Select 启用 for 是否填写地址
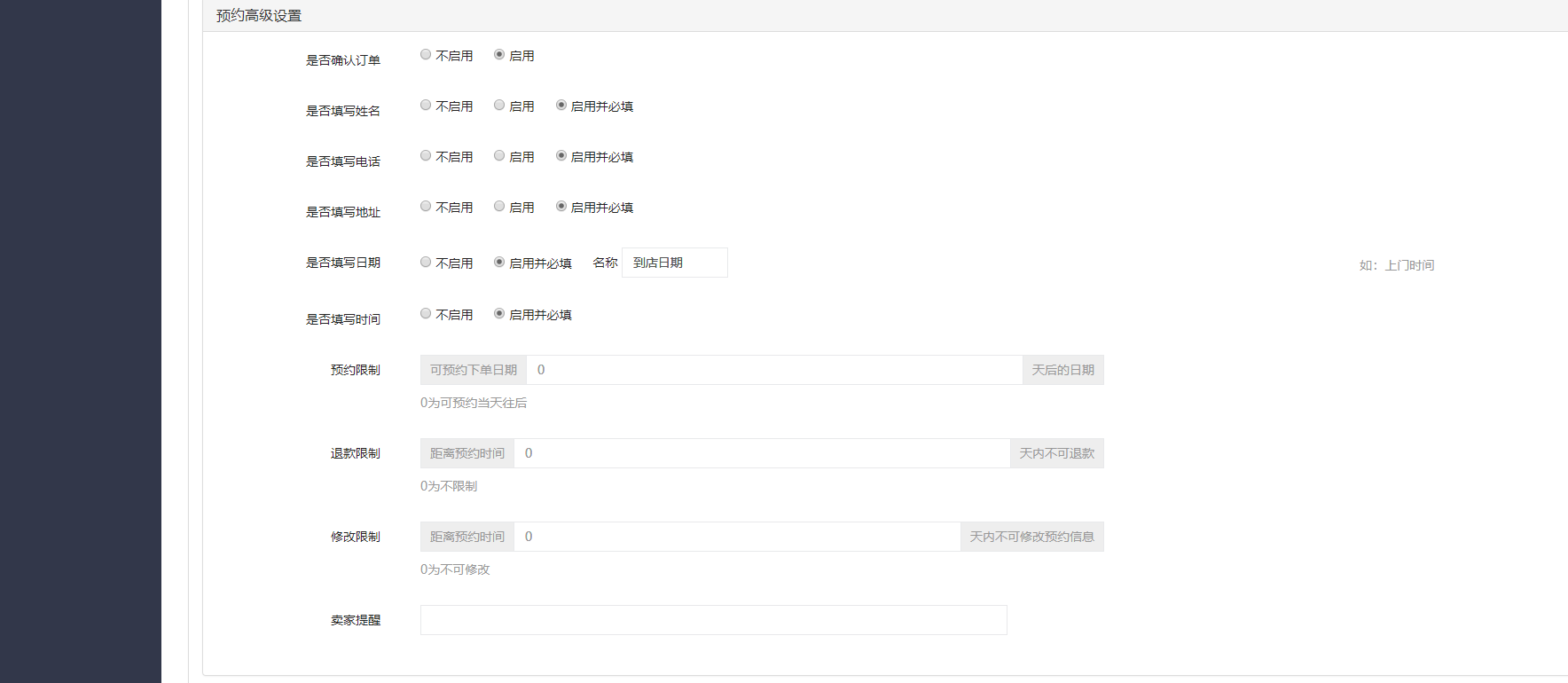Image resolution: width=1568 pixels, height=683 pixels. 499,207
